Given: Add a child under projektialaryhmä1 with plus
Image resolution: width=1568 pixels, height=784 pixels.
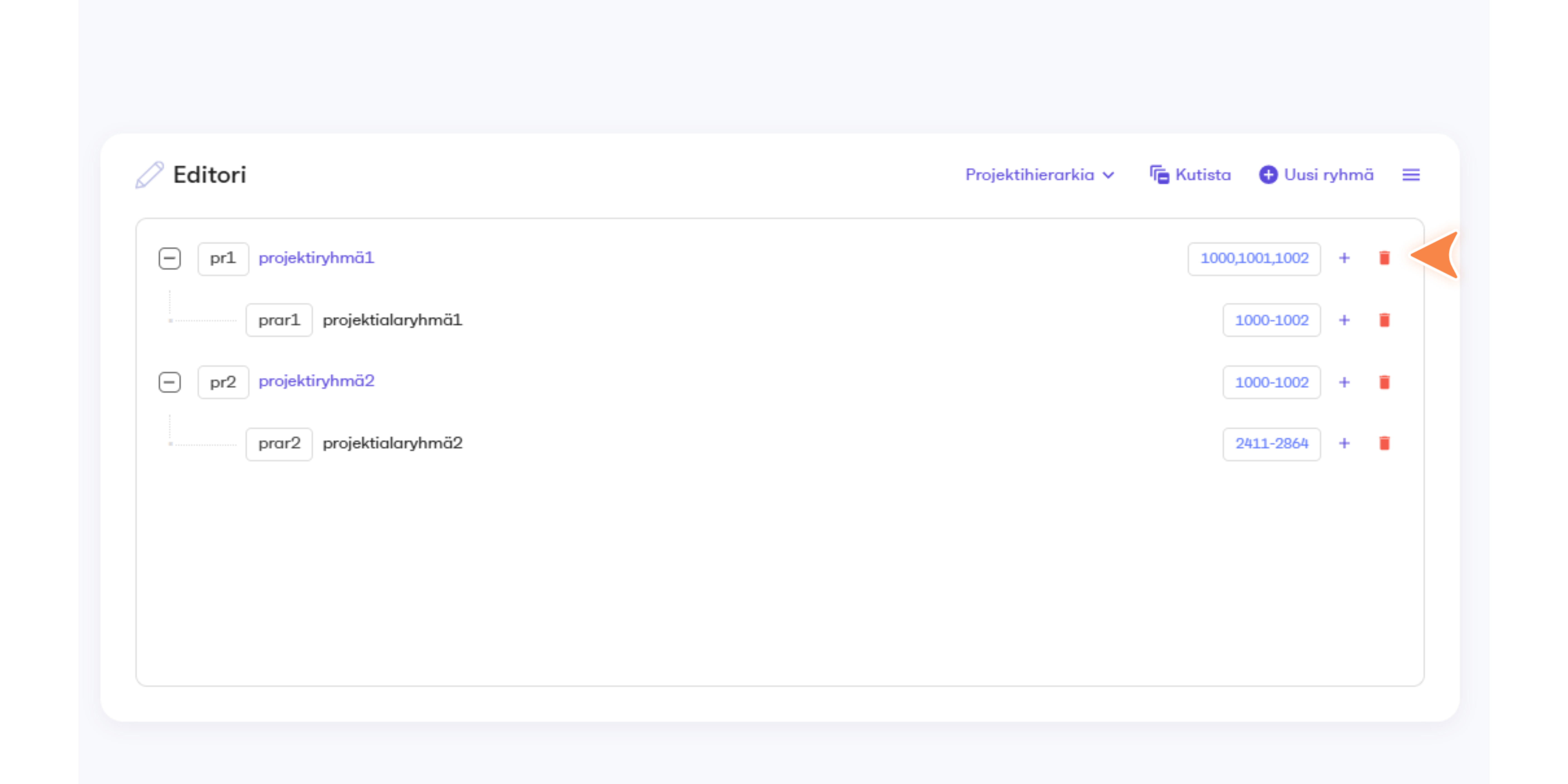Looking at the screenshot, I should 1344,320.
